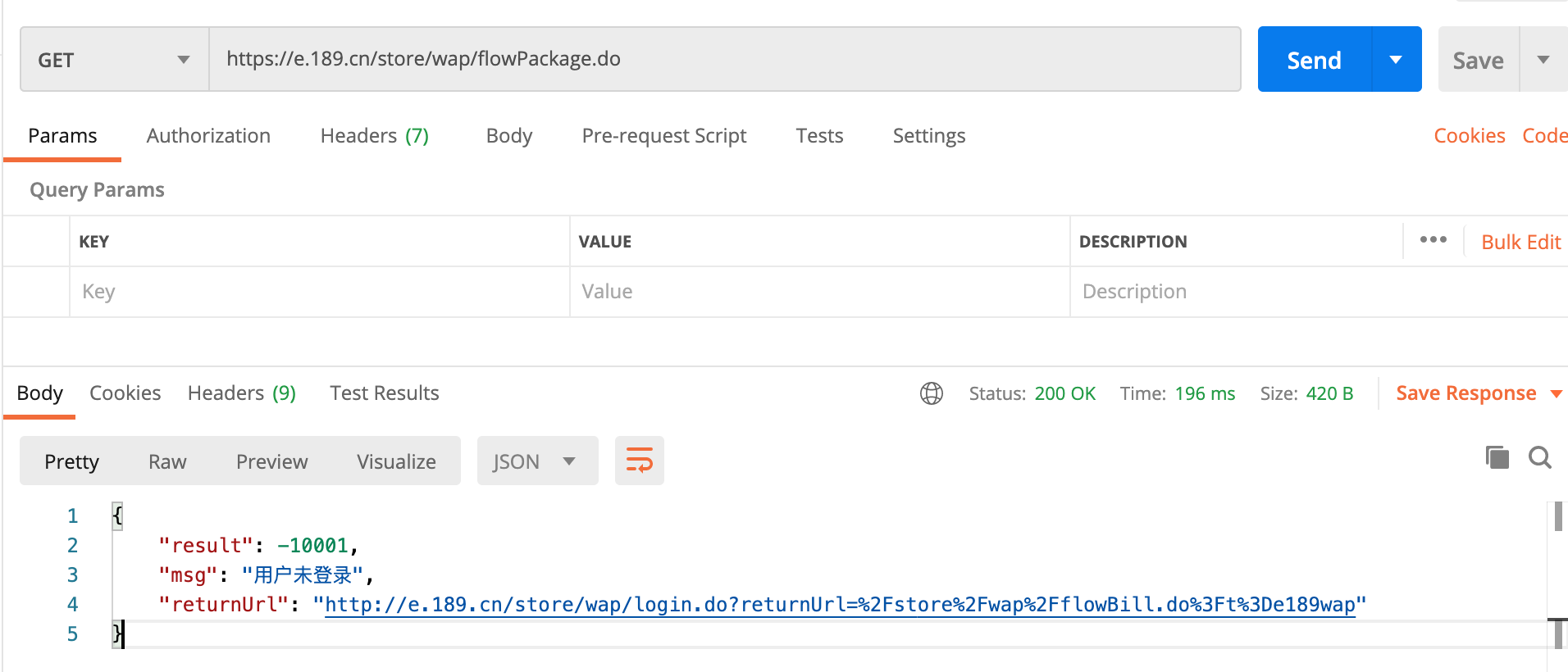
Task: Open the returnUrl login.do link
Action: pyautogui.click(x=840, y=605)
